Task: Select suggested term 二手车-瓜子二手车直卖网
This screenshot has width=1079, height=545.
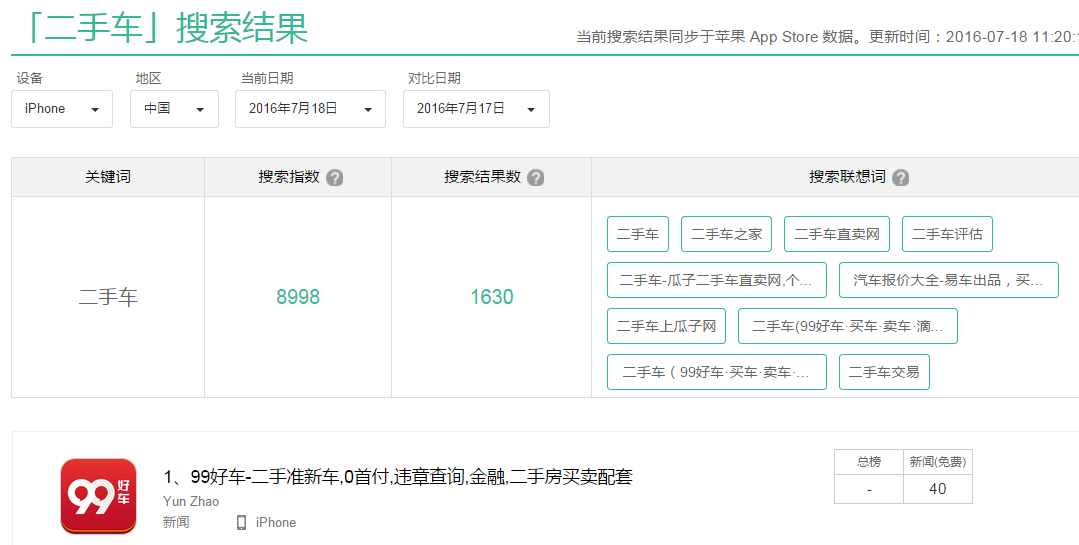Action: pos(717,280)
